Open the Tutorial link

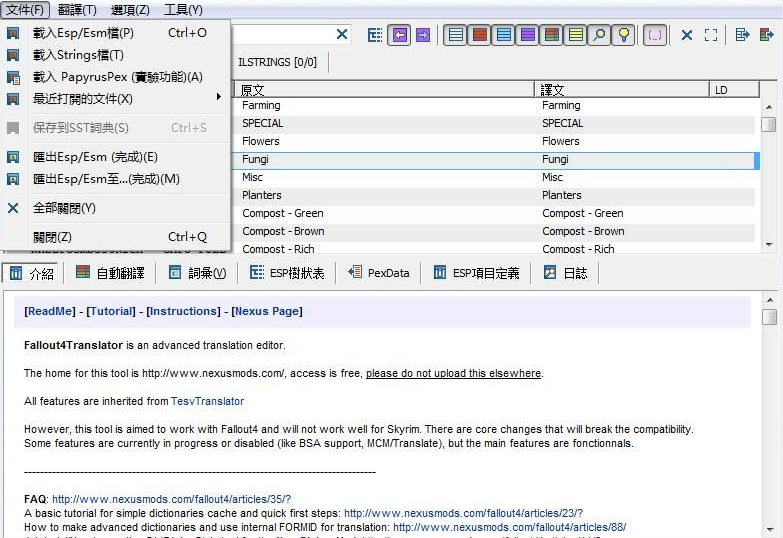pos(111,311)
